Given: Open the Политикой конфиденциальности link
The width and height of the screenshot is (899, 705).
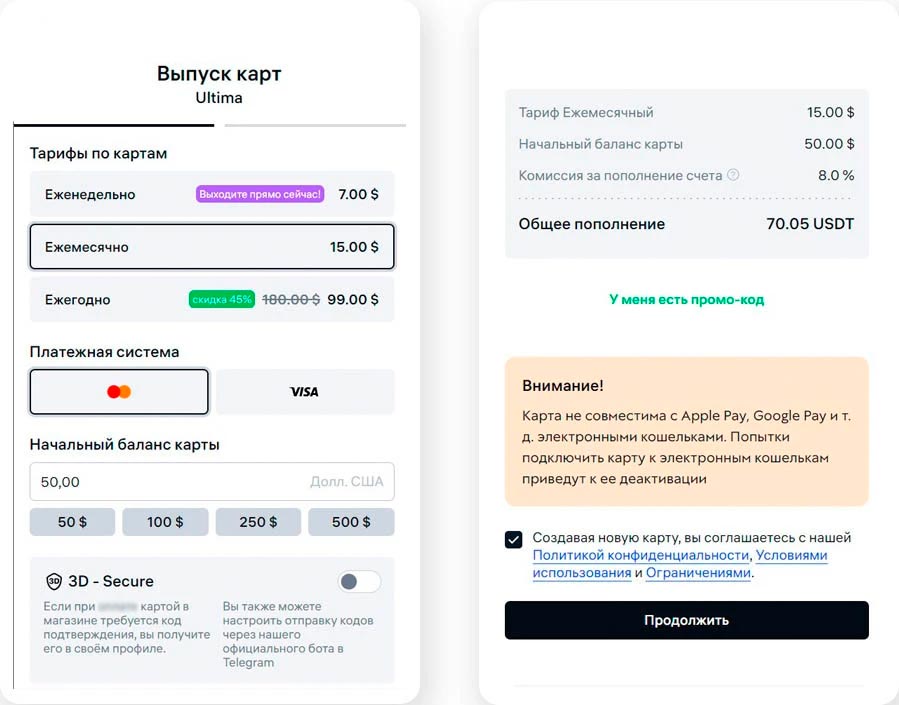Looking at the screenshot, I should click(x=641, y=555).
